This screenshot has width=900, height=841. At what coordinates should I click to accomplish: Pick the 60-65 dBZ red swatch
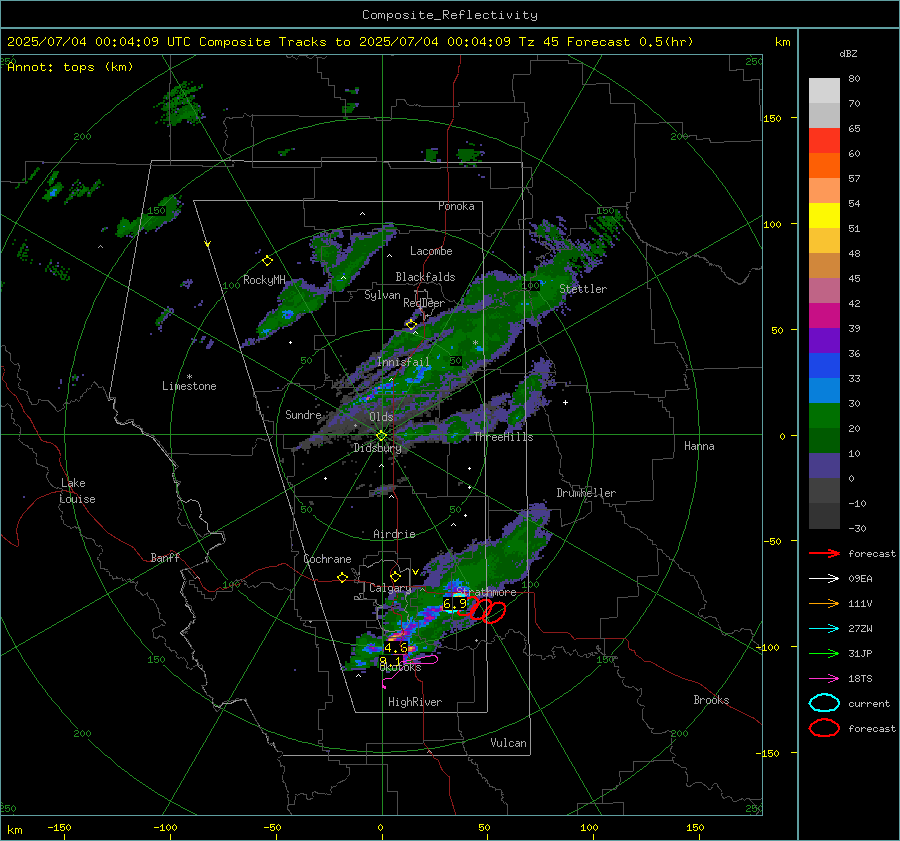coord(824,140)
